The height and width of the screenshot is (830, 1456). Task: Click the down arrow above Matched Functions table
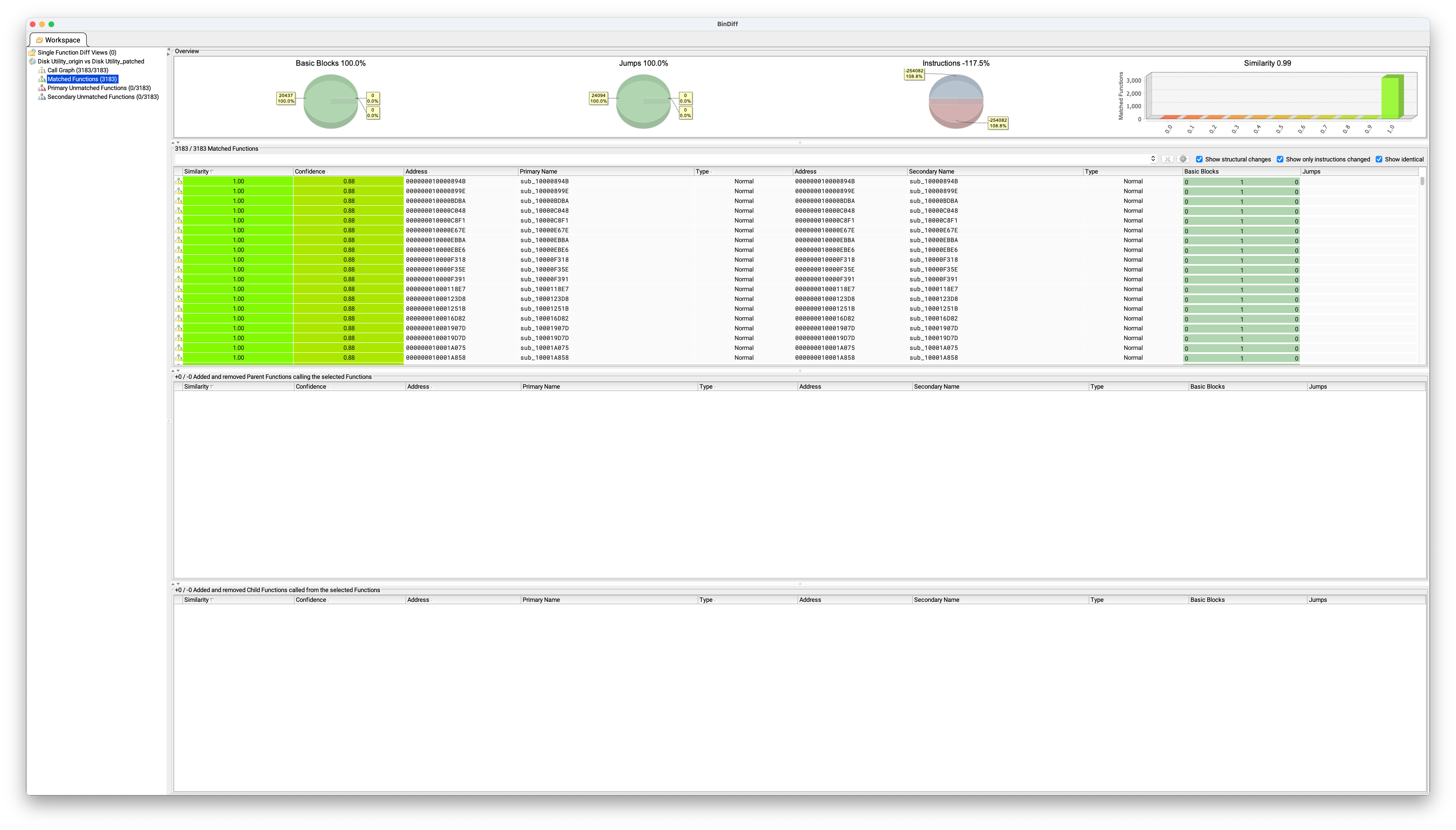click(x=178, y=143)
